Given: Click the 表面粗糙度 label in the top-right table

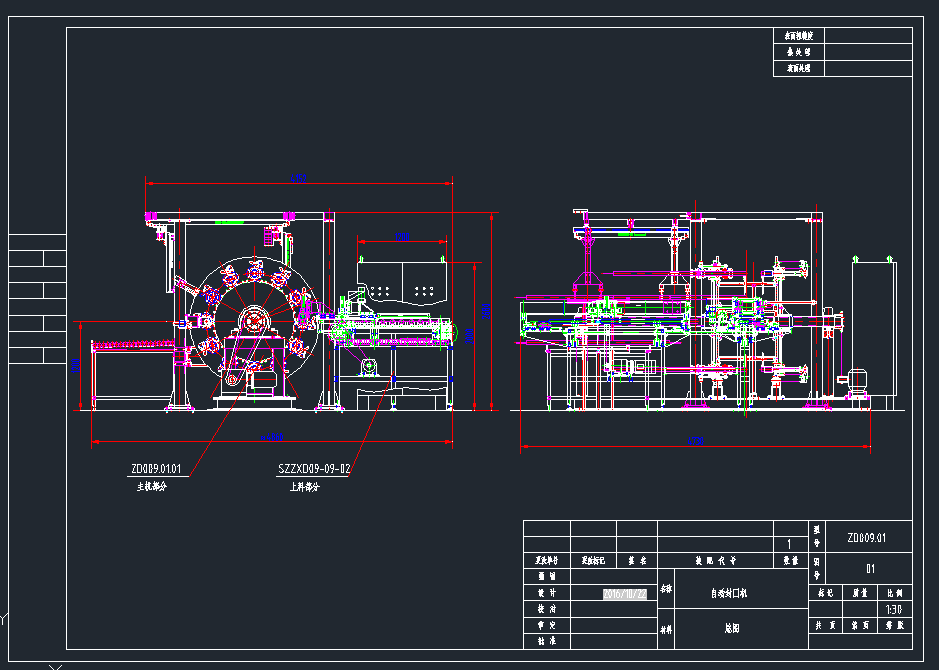Looking at the screenshot, I should click(x=799, y=35).
